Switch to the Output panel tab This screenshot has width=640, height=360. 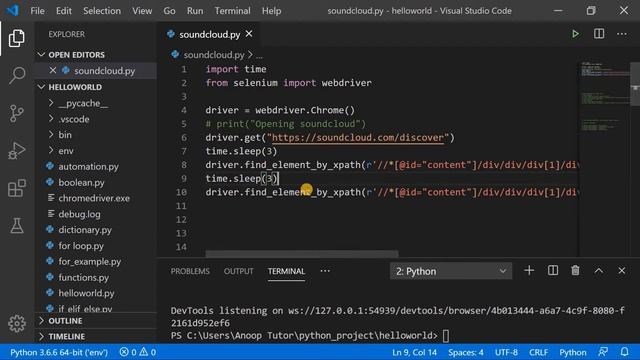pyautogui.click(x=238, y=271)
